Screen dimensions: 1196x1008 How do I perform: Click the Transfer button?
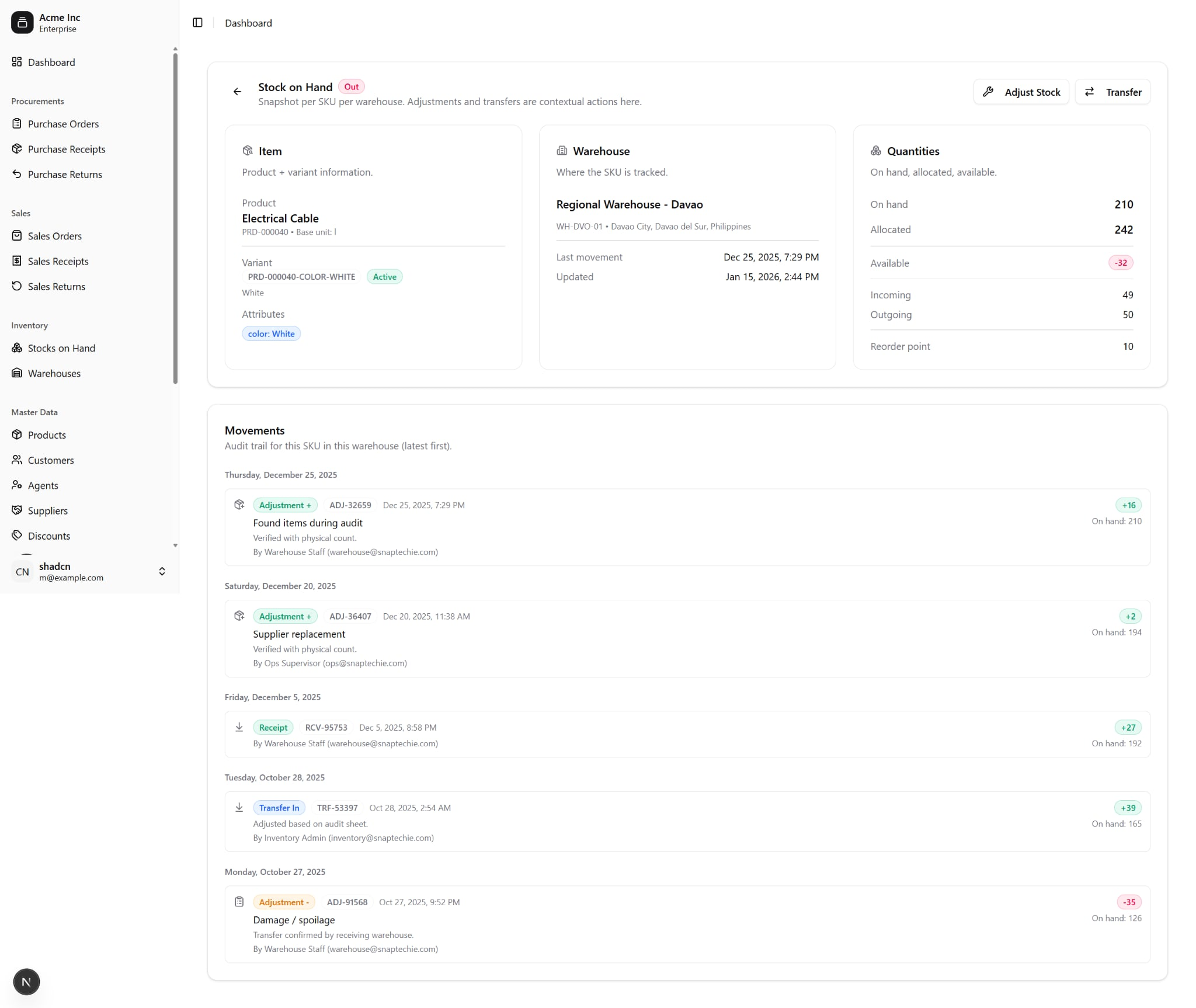1112,92
